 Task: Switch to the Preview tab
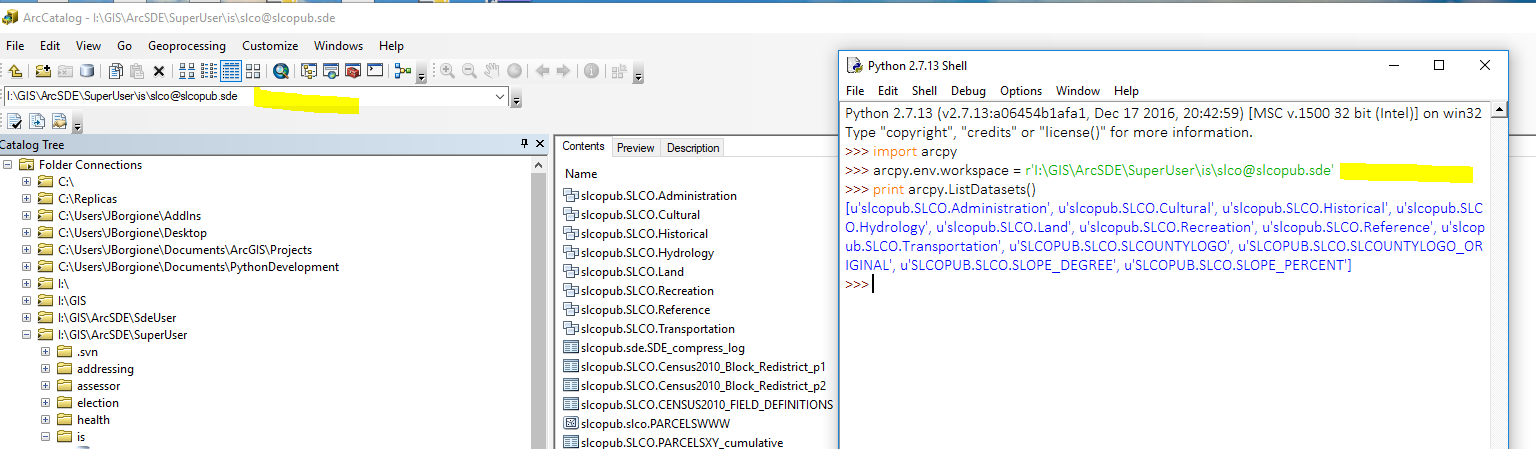(x=635, y=148)
